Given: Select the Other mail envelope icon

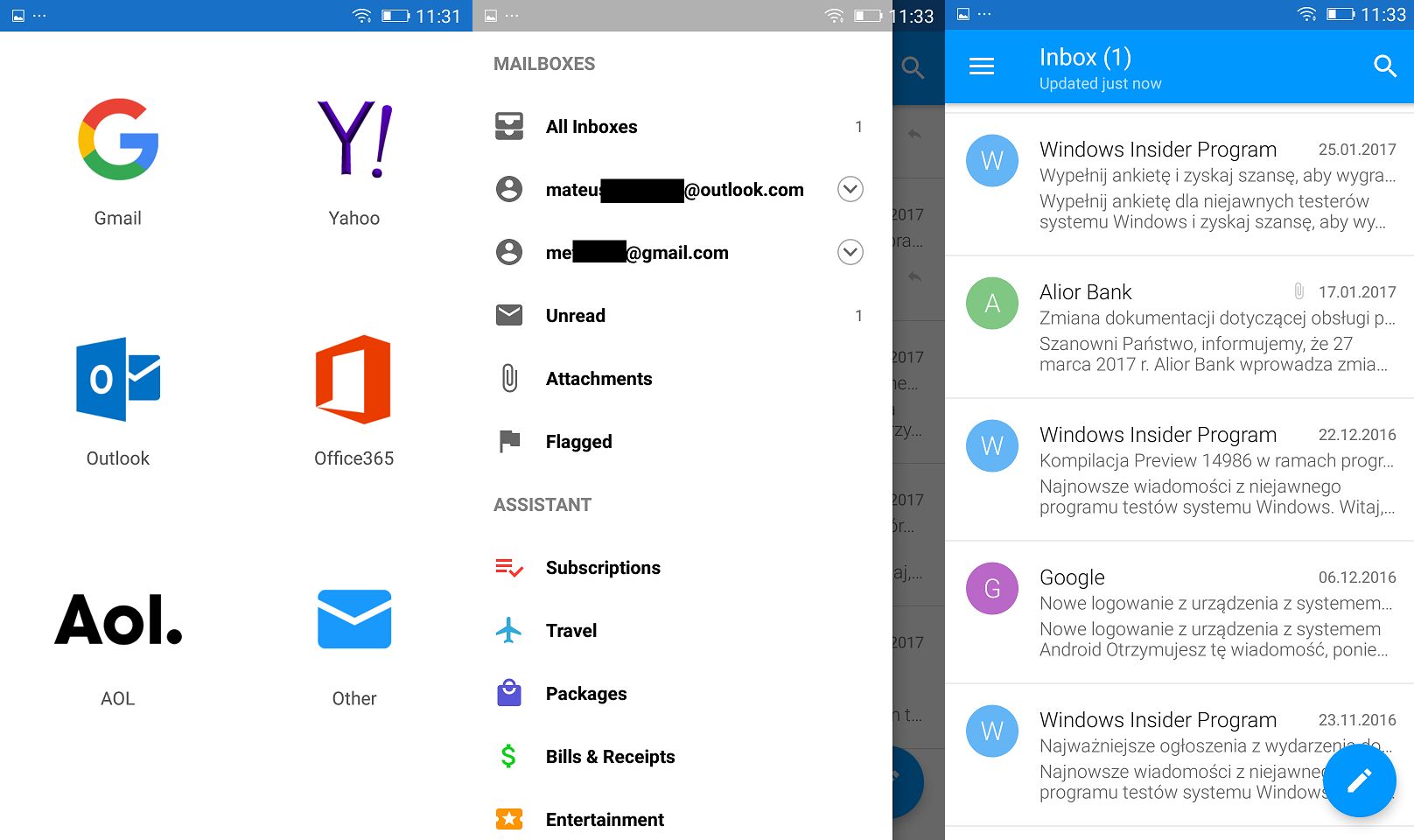Looking at the screenshot, I should (x=354, y=619).
